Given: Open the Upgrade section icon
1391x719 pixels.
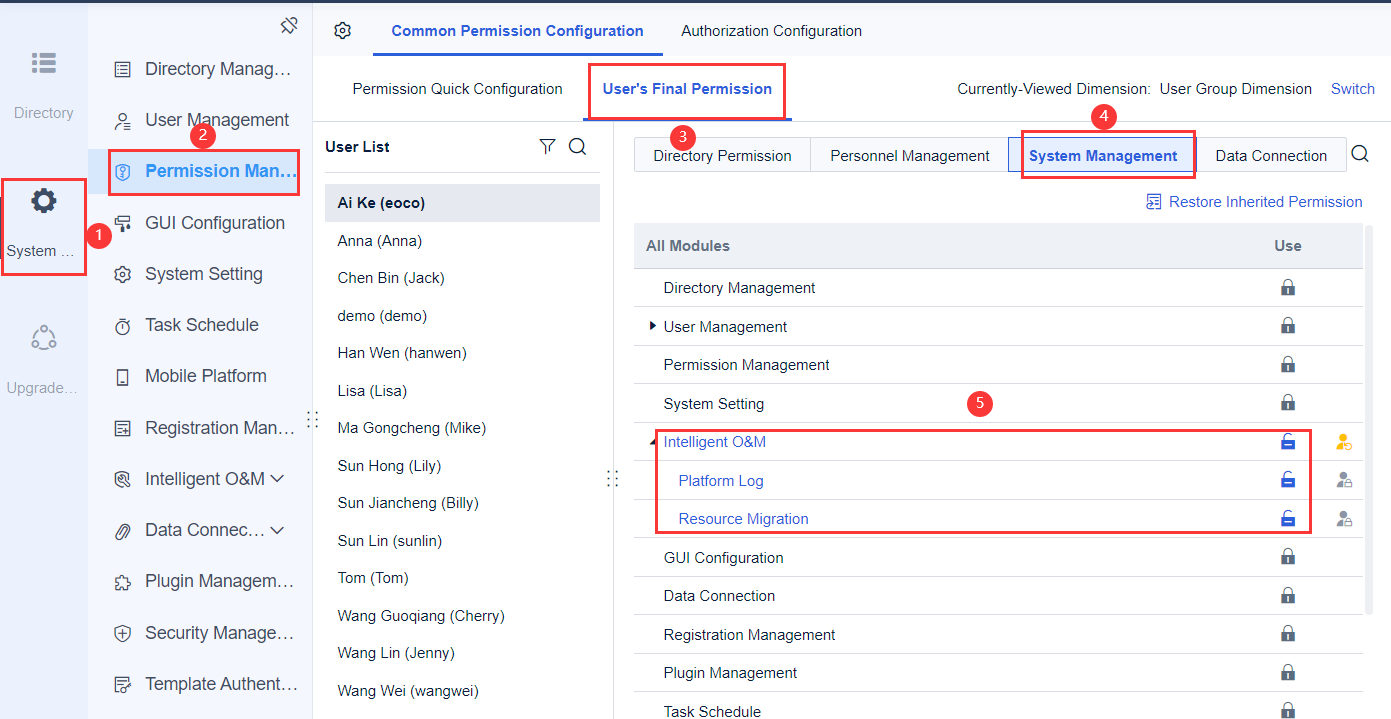Looking at the screenshot, I should click(x=43, y=338).
